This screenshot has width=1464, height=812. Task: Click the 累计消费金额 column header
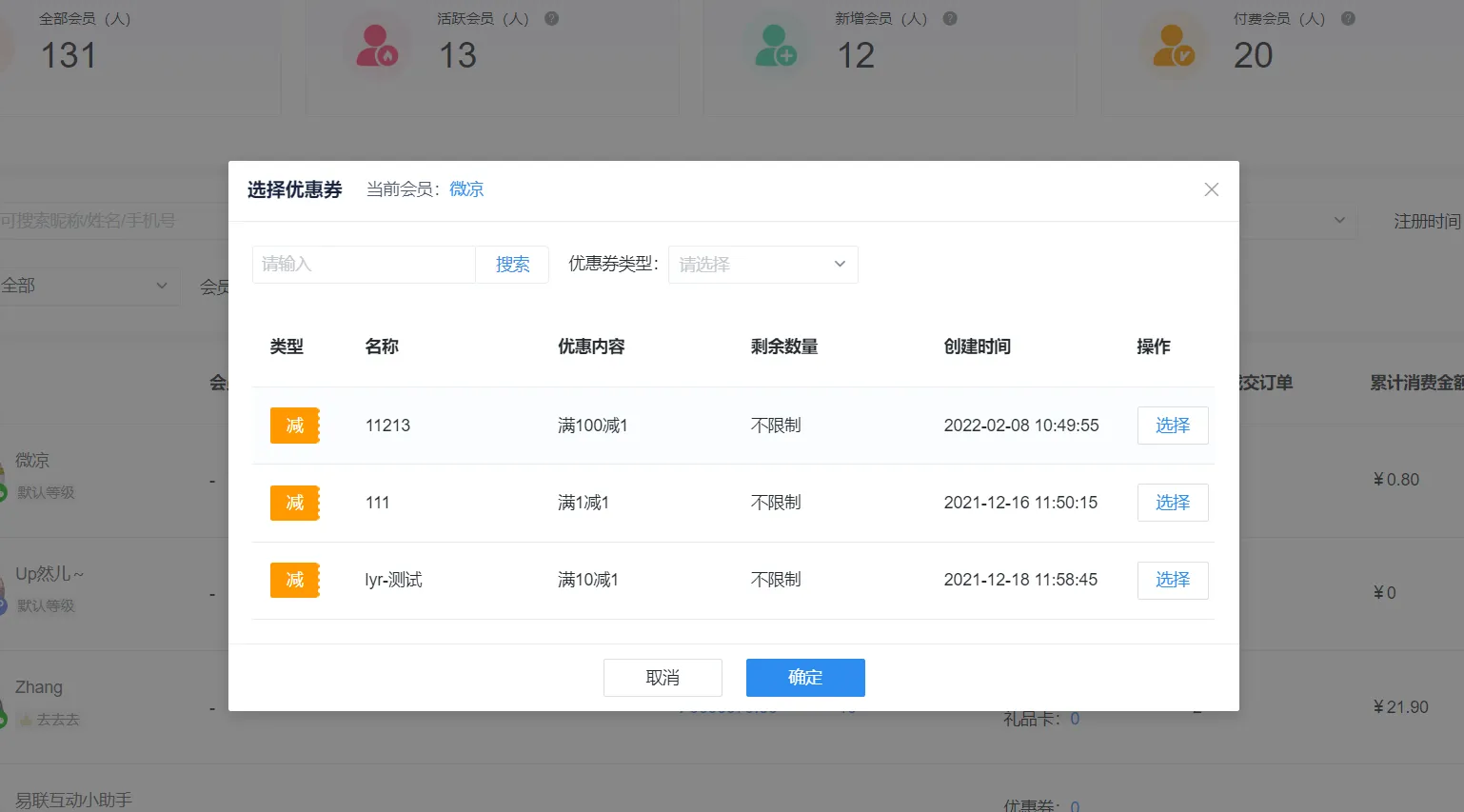[1416, 383]
